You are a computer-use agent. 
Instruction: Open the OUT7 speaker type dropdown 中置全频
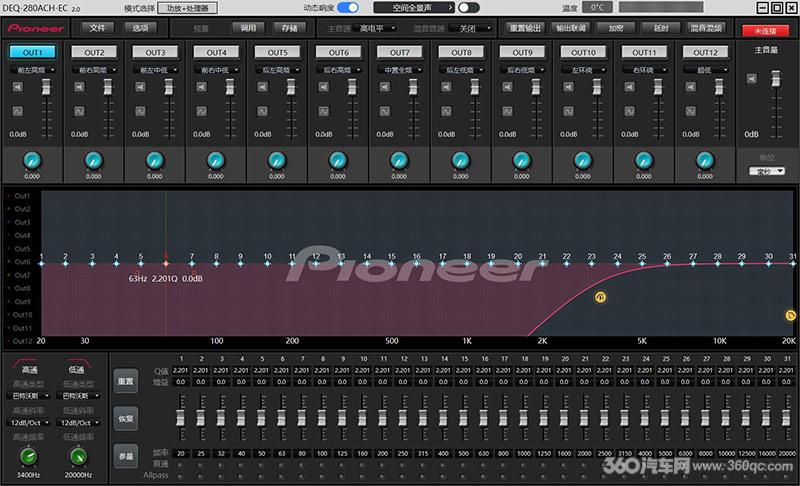coord(401,70)
